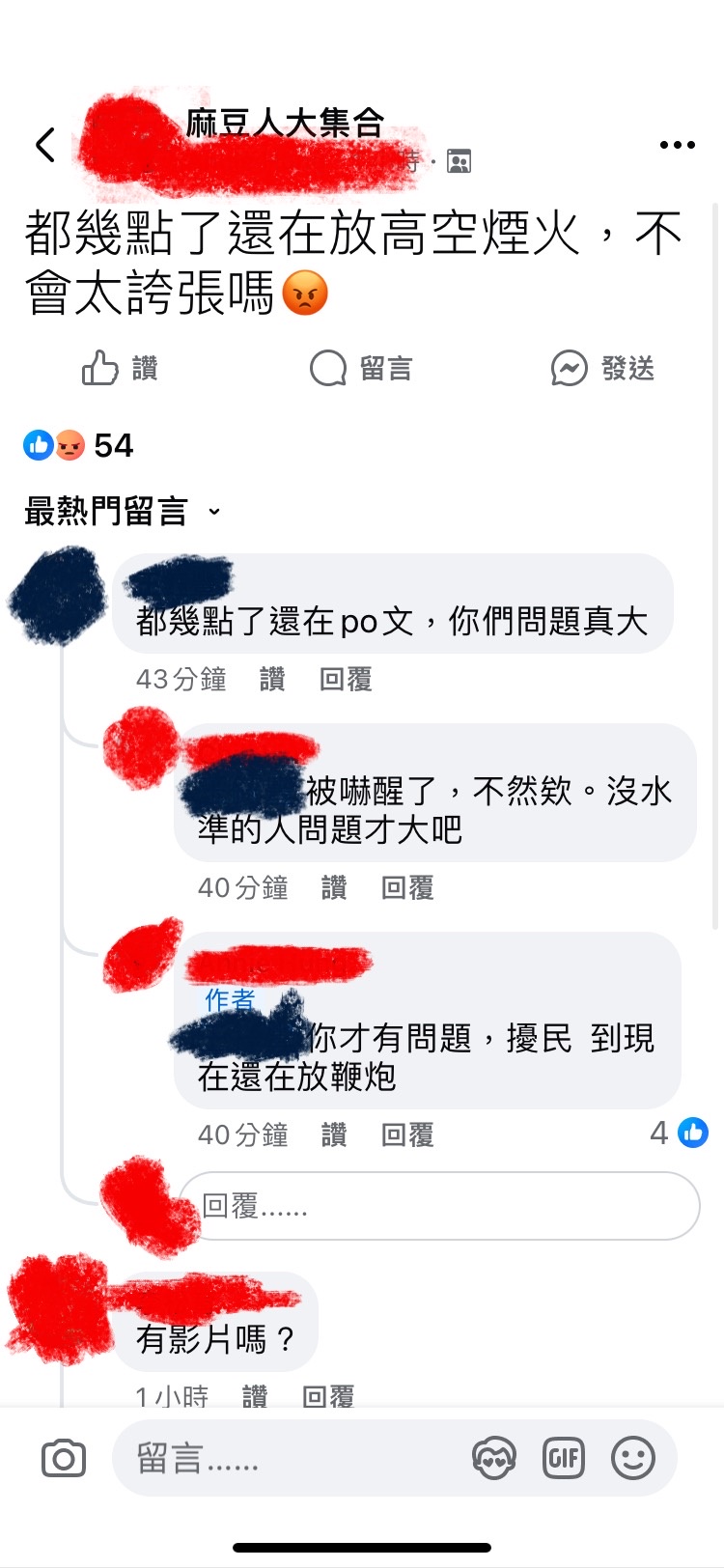Reply to the 43分鐘 comment
Image resolution: width=724 pixels, height=1568 pixels.
(x=346, y=680)
